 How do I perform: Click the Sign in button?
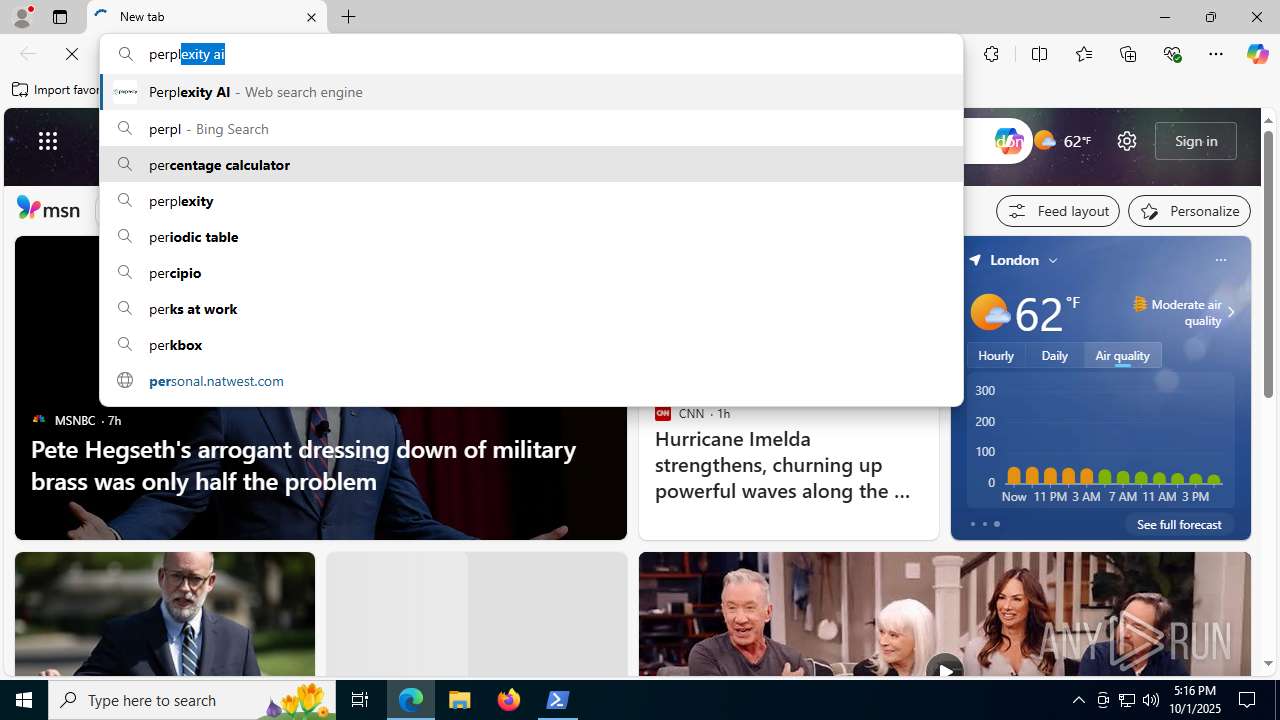(x=1195, y=141)
